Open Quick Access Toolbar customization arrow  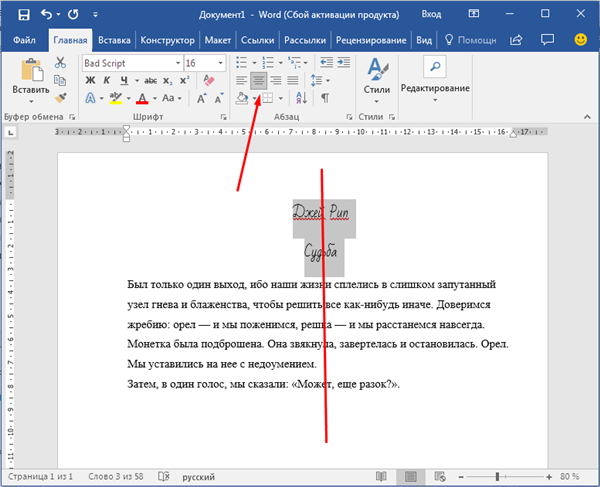pos(95,15)
